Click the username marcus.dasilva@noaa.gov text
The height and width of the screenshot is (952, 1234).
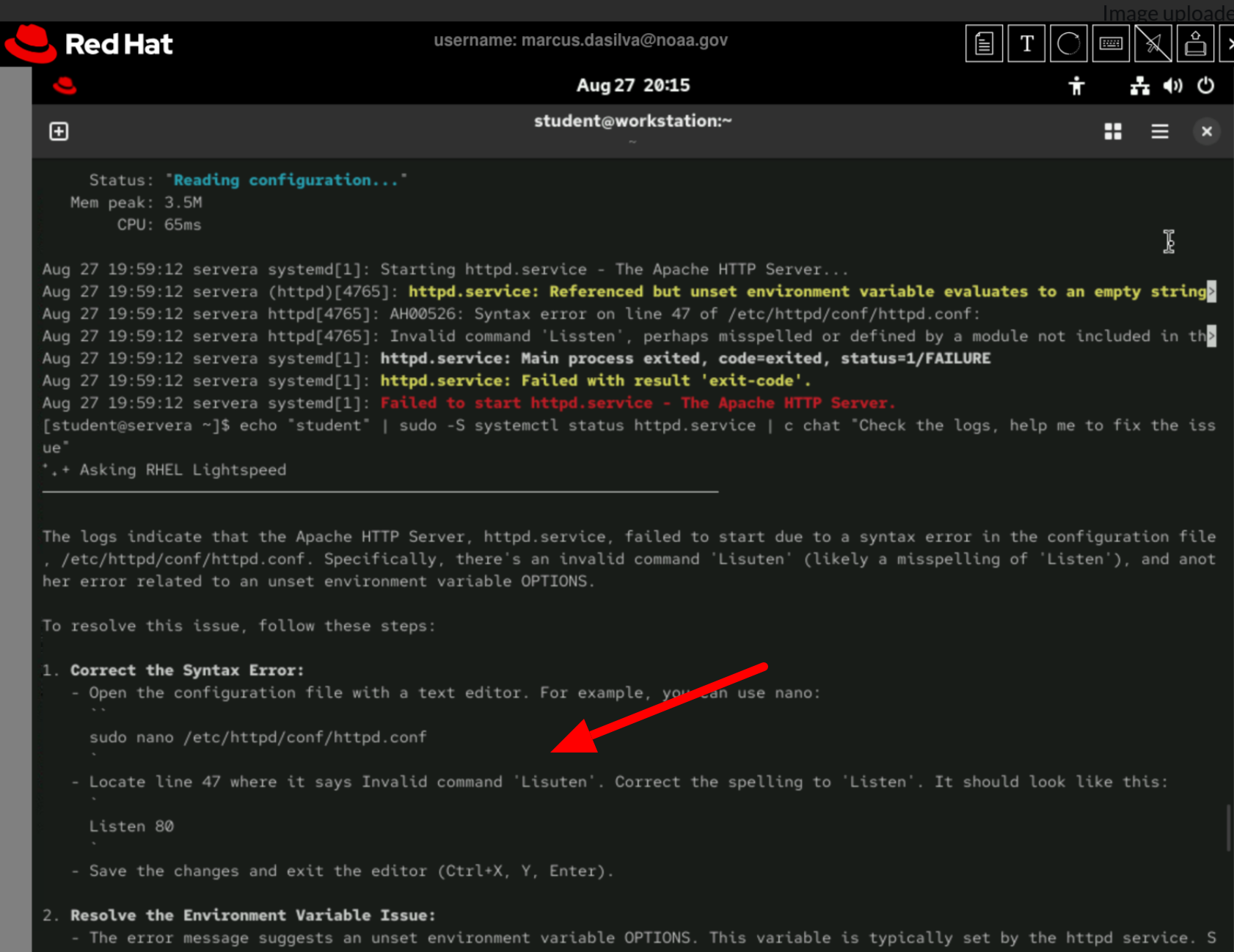[x=580, y=40]
